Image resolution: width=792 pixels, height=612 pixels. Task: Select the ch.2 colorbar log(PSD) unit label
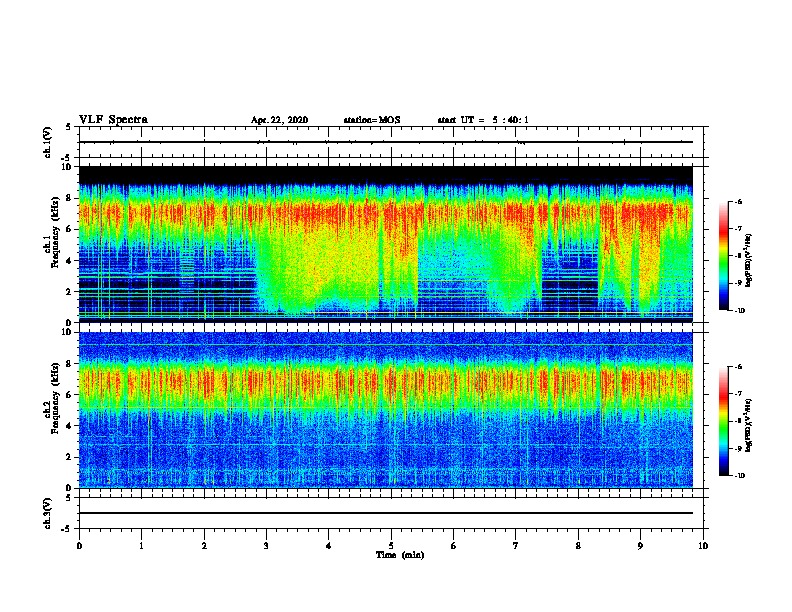coord(749,426)
